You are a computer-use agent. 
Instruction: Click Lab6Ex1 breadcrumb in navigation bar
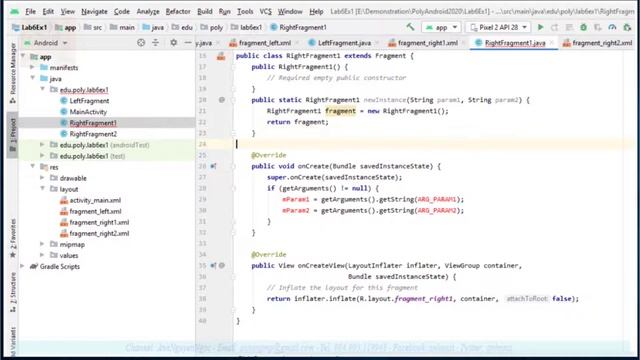click(30, 27)
